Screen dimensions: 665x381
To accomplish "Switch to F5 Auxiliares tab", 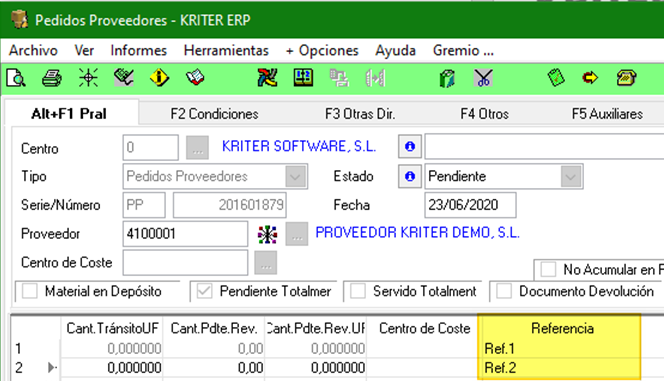I will [607, 114].
